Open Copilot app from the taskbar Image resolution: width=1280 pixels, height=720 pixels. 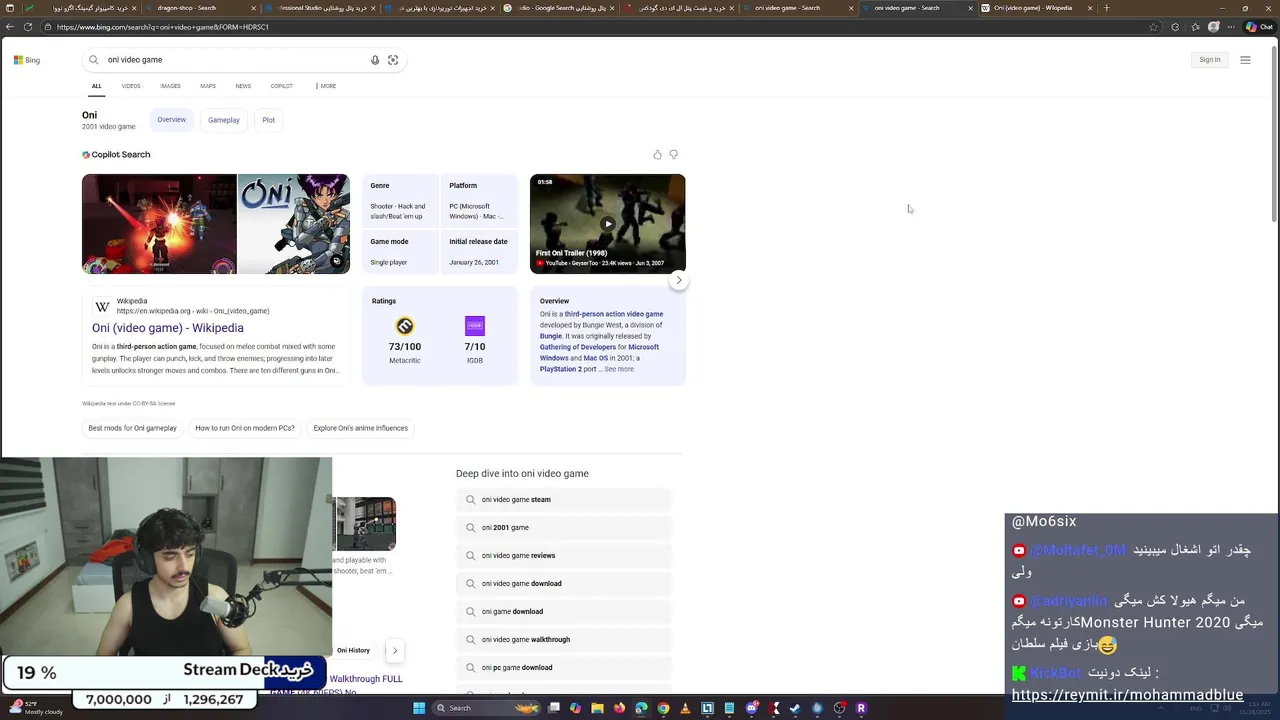(575, 708)
